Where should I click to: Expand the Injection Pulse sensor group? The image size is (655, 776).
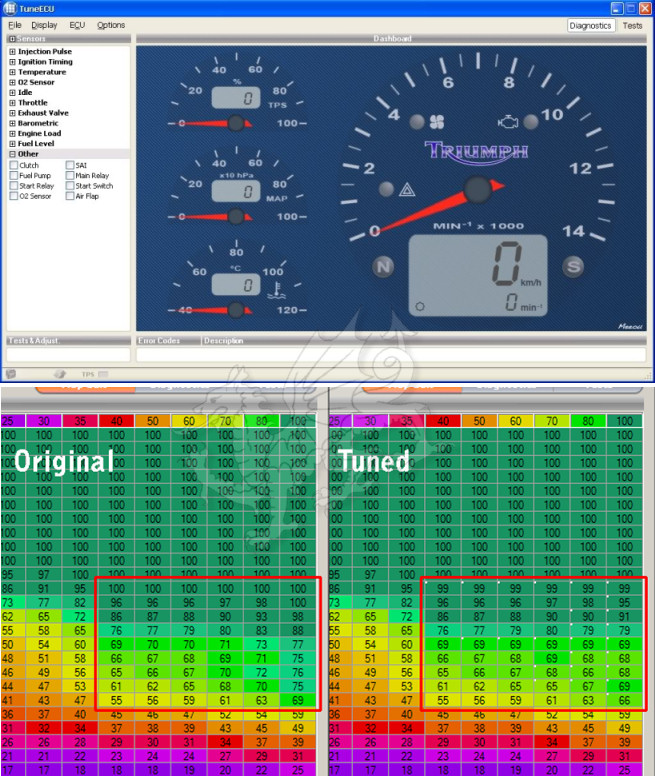[12, 51]
